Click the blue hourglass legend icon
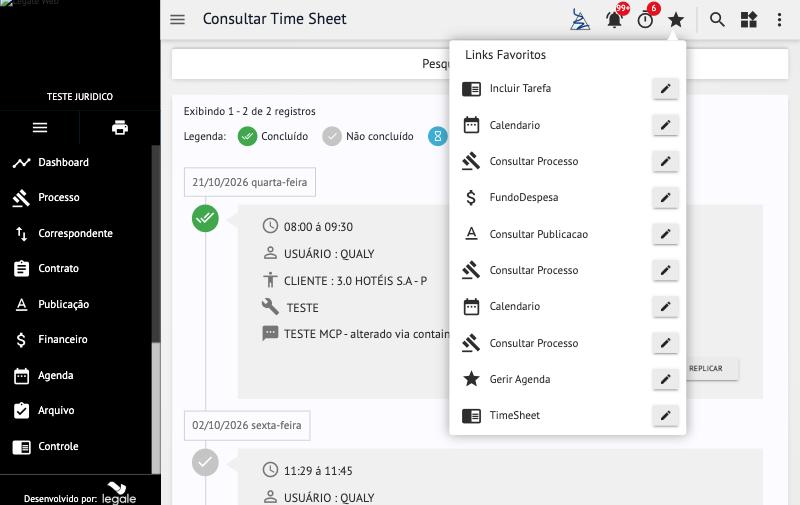Image resolution: width=800 pixels, height=505 pixels. 438,136
